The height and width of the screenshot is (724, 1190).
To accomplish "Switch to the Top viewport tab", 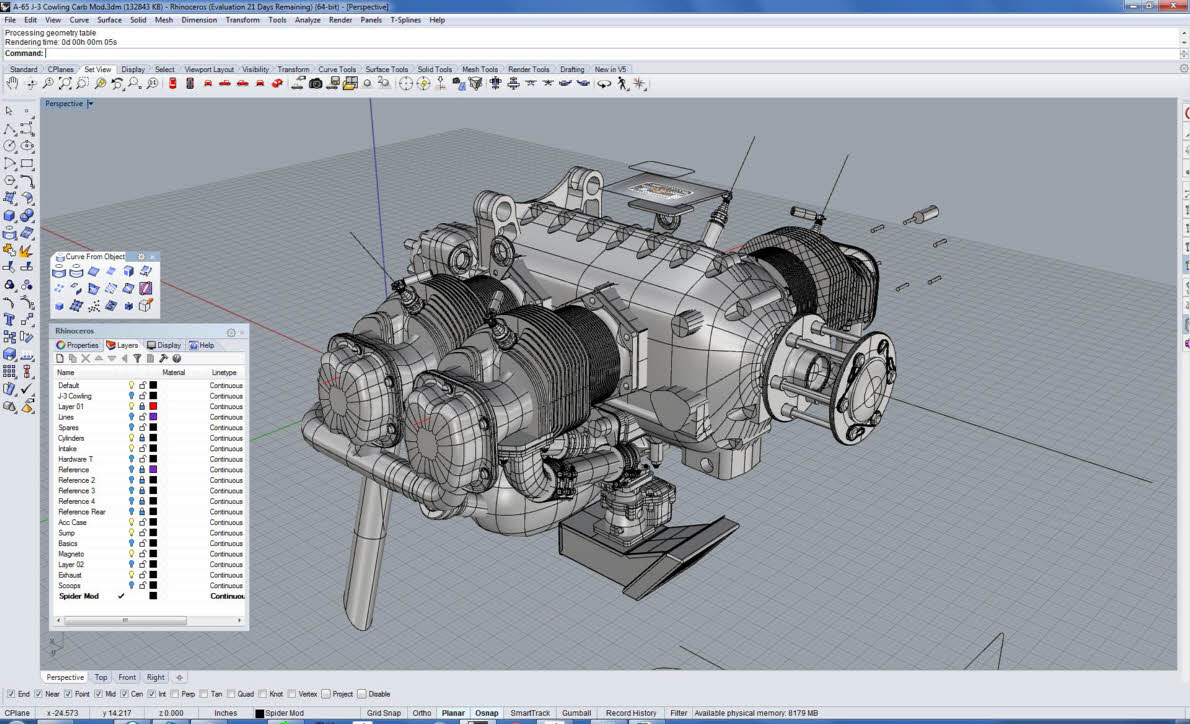I will click(101, 677).
